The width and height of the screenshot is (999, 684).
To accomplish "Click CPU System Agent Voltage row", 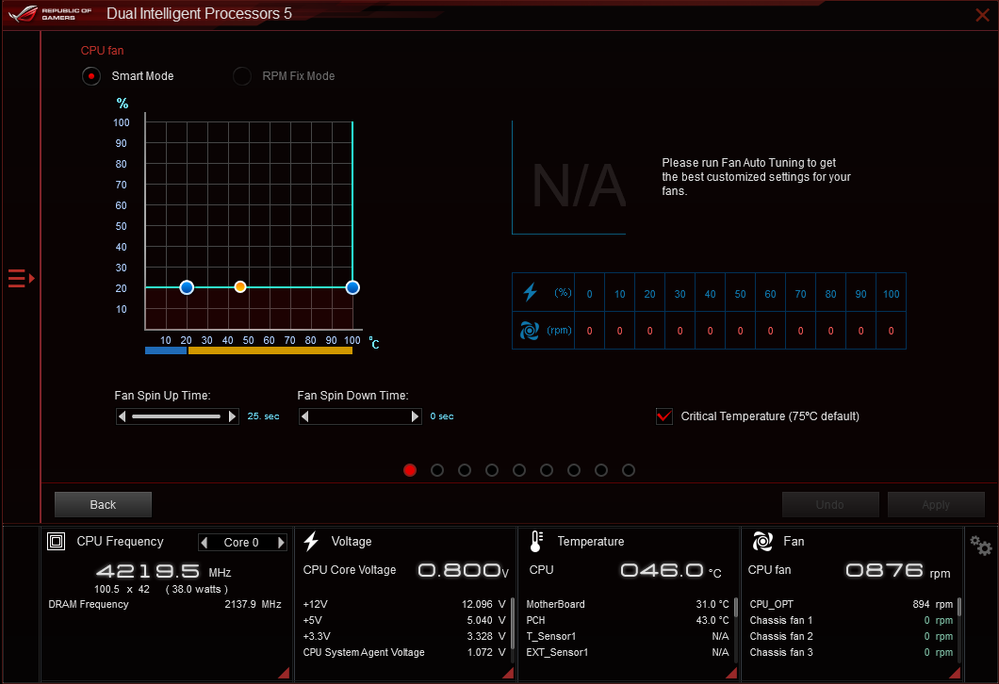I will pyautogui.click(x=404, y=652).
